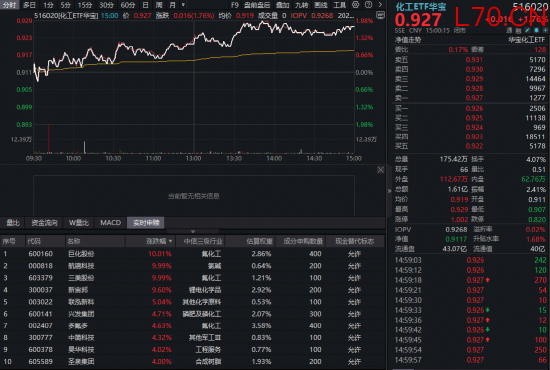
Task: Click the add-to-watchlist plus icon
Action: [545, 31]
